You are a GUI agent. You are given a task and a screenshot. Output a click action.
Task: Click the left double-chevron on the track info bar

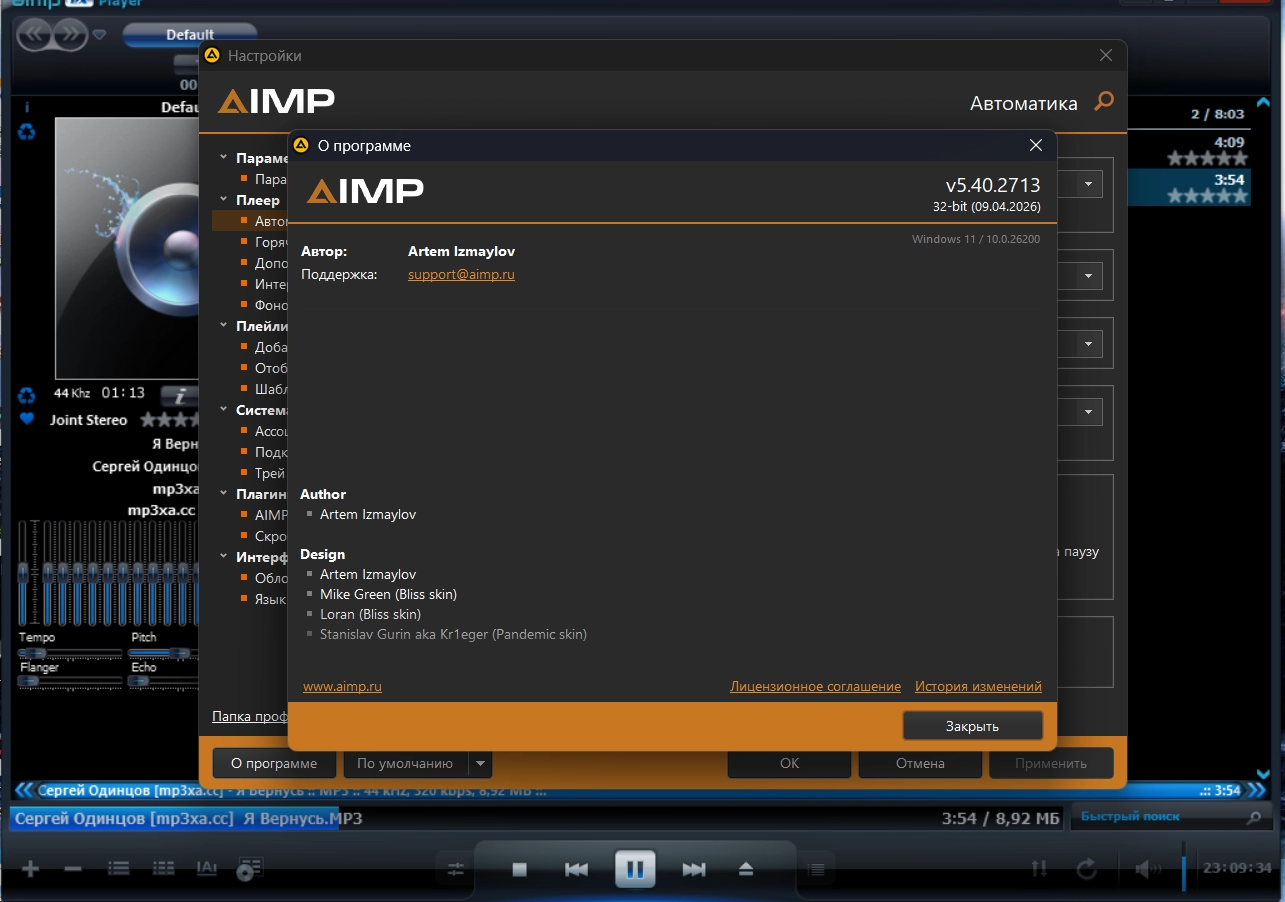[x=23, y=790]
